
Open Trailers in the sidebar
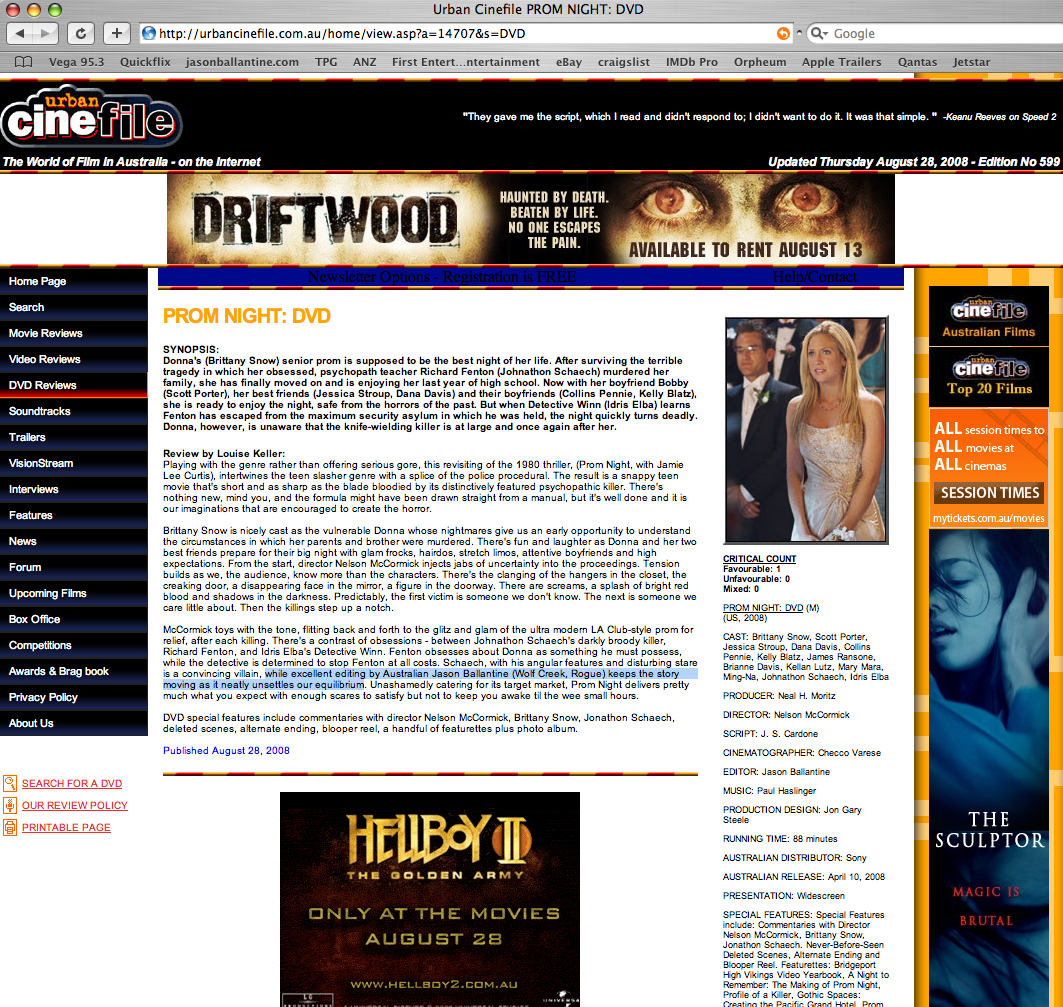click(74, 437)
